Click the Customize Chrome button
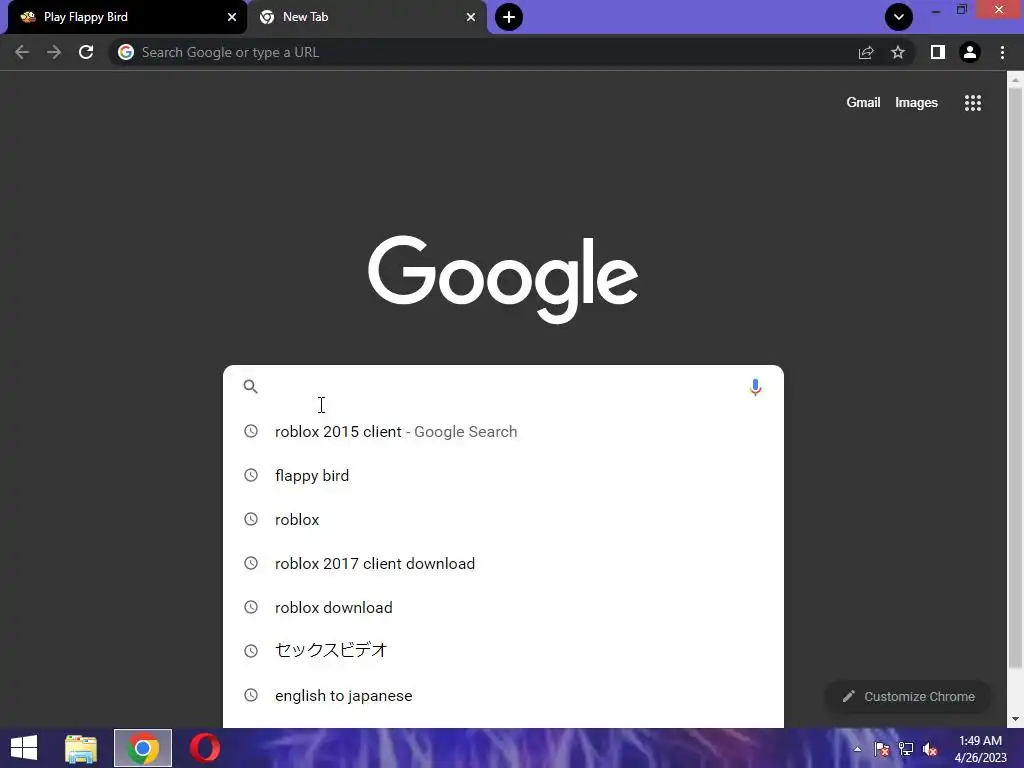1024x768 pixels. (908, 696)
